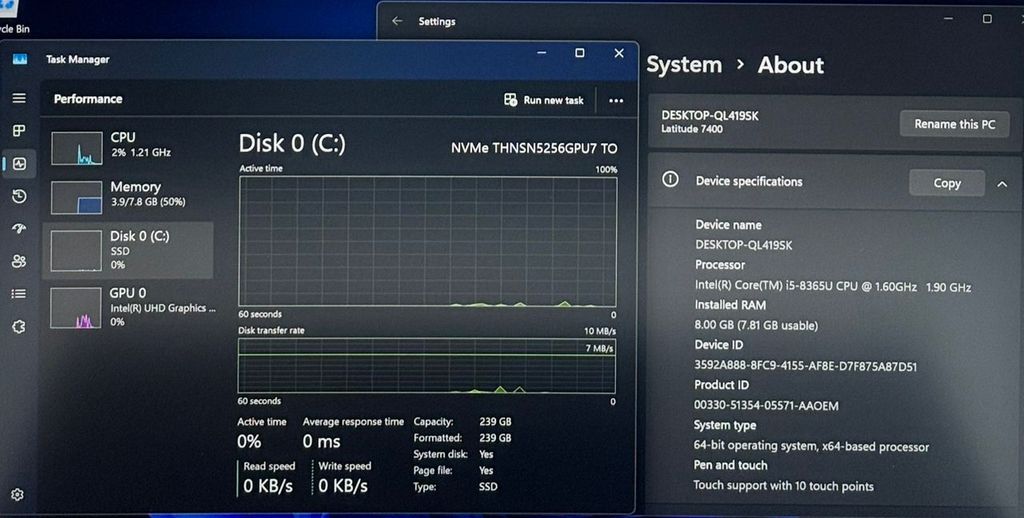Select the Memory performance item
The height and width of the screenshot is (518, 1024).
pos(127,196)
